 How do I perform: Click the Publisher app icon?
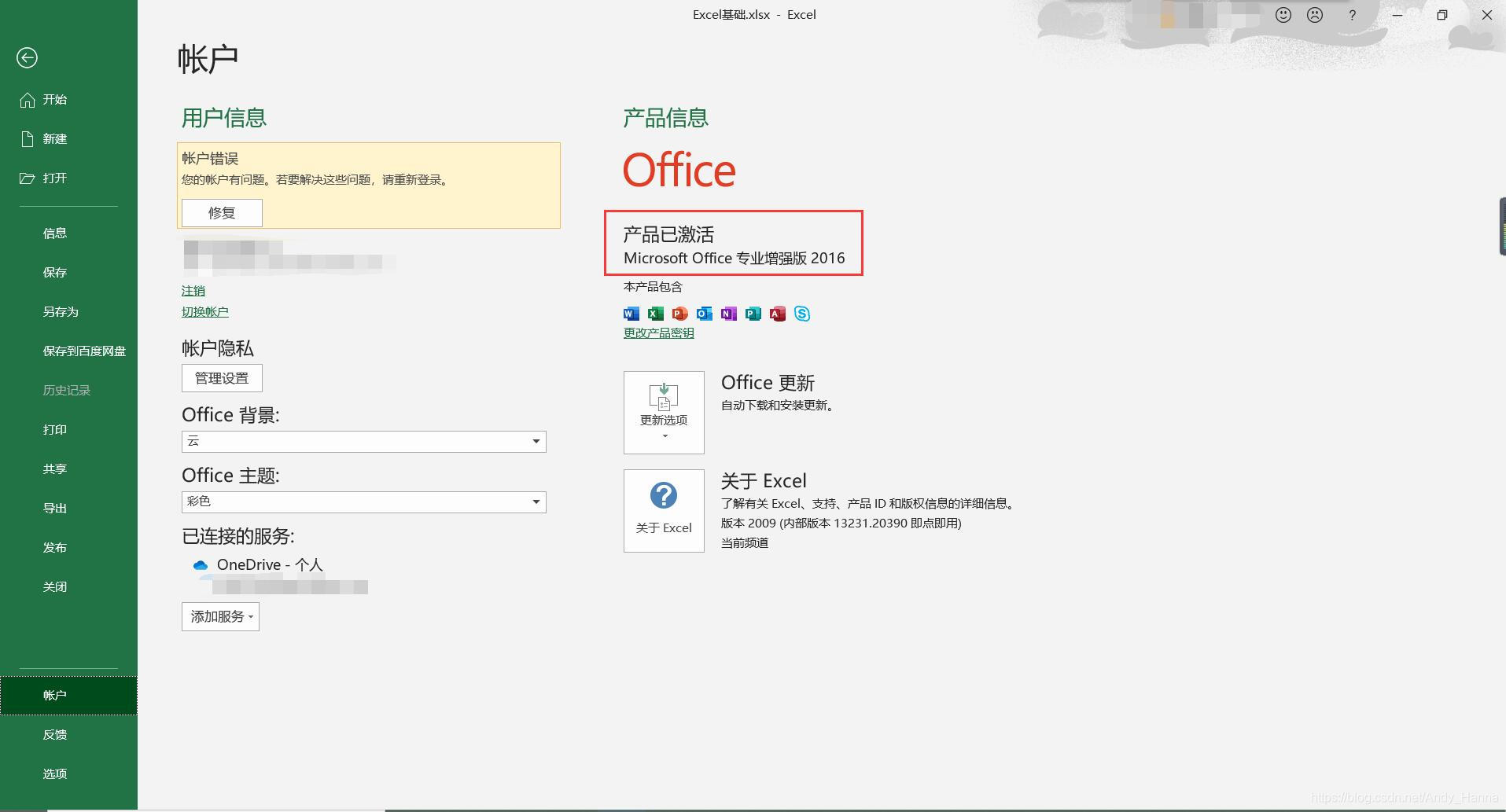753,314
